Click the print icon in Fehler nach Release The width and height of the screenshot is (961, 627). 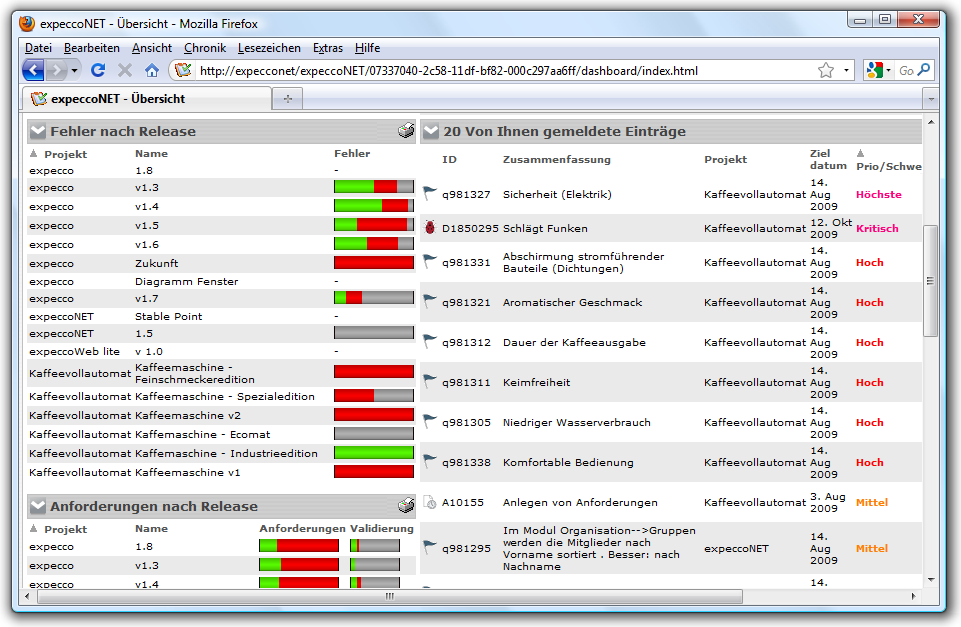[405, 131]
